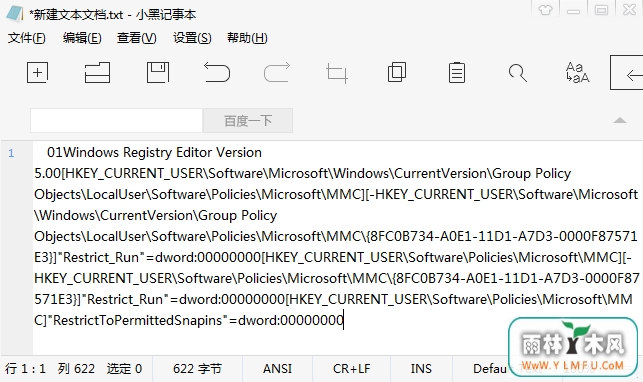Click line number 1 in the gutter

point(11,153)
